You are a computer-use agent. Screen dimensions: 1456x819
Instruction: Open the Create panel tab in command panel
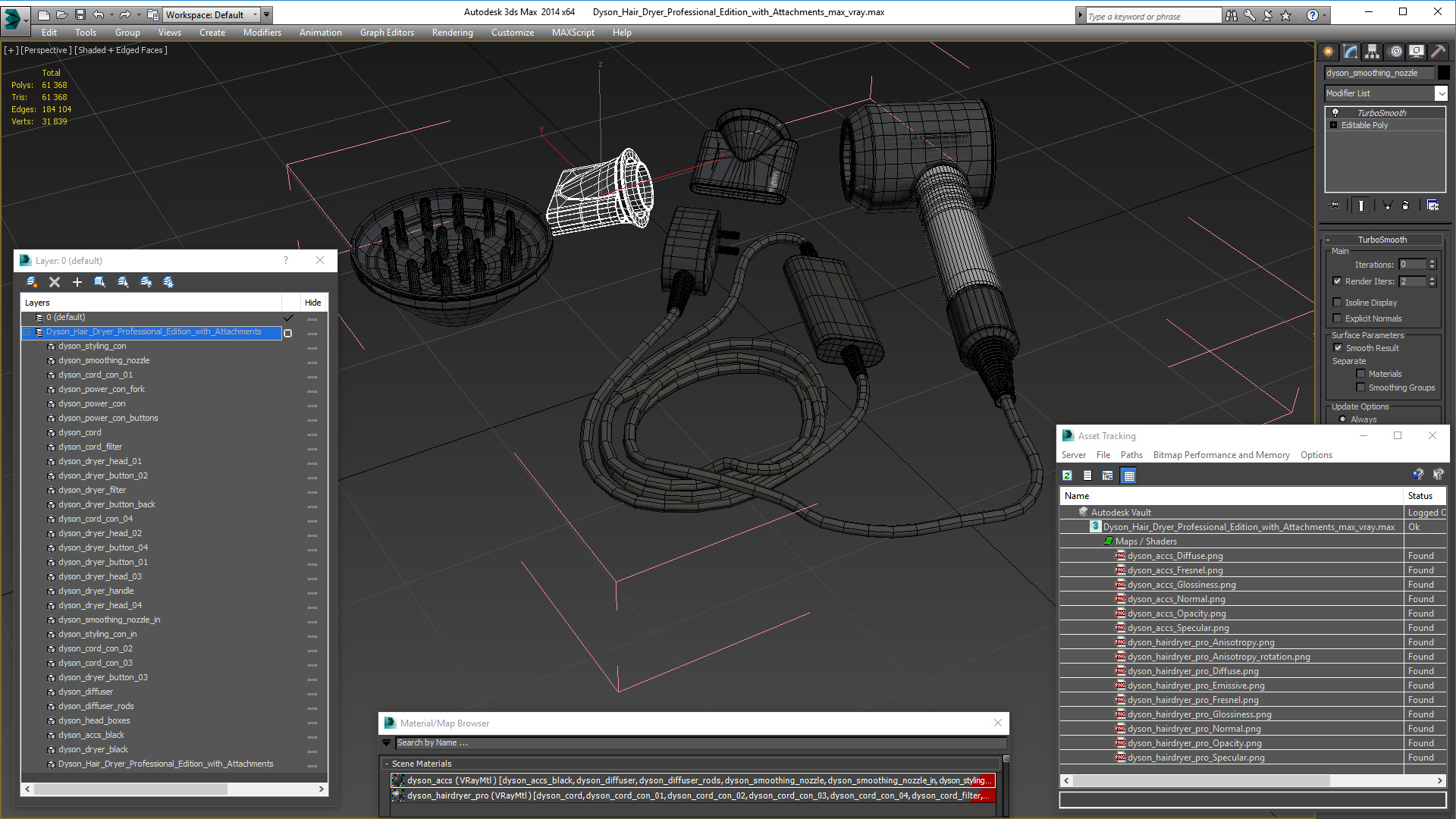click(1329, 52)
